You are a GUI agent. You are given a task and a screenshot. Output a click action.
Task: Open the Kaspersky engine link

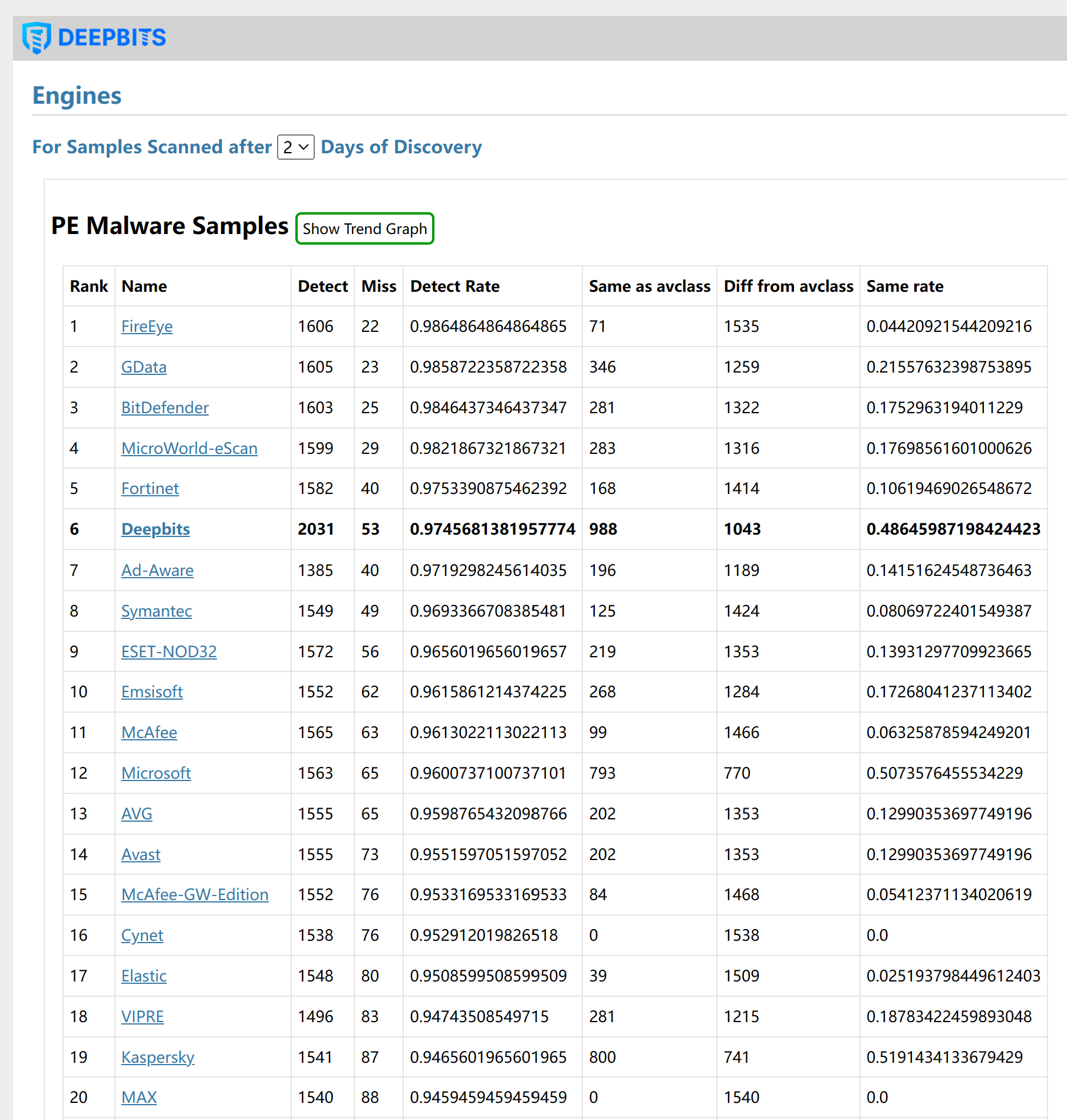click(157, 1057)
